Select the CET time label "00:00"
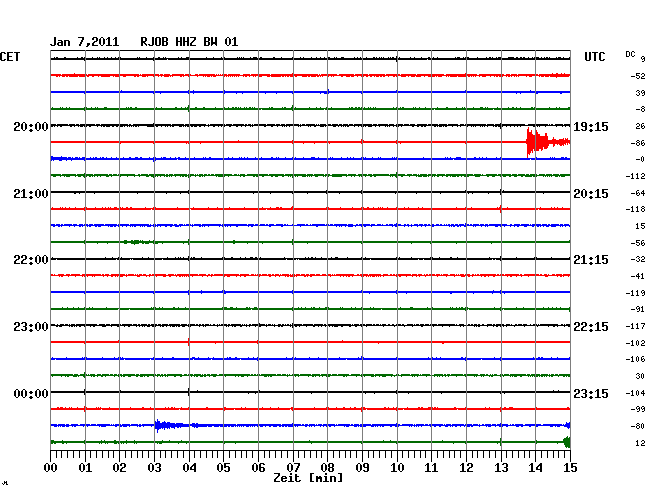Screen dimensions: 650x494 [x=31, y=393]
